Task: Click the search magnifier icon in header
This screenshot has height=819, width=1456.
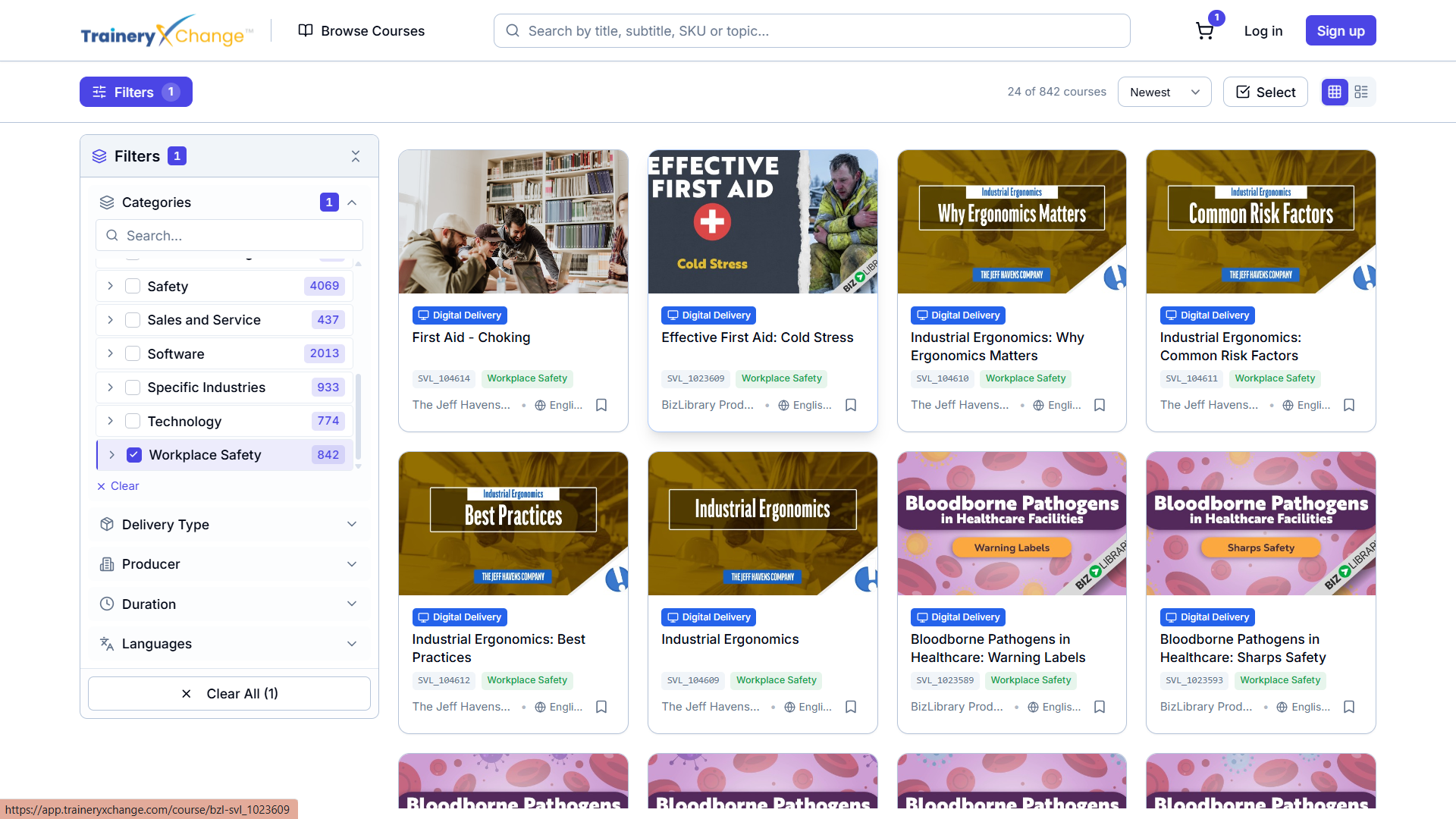Action: pos(513,31)
